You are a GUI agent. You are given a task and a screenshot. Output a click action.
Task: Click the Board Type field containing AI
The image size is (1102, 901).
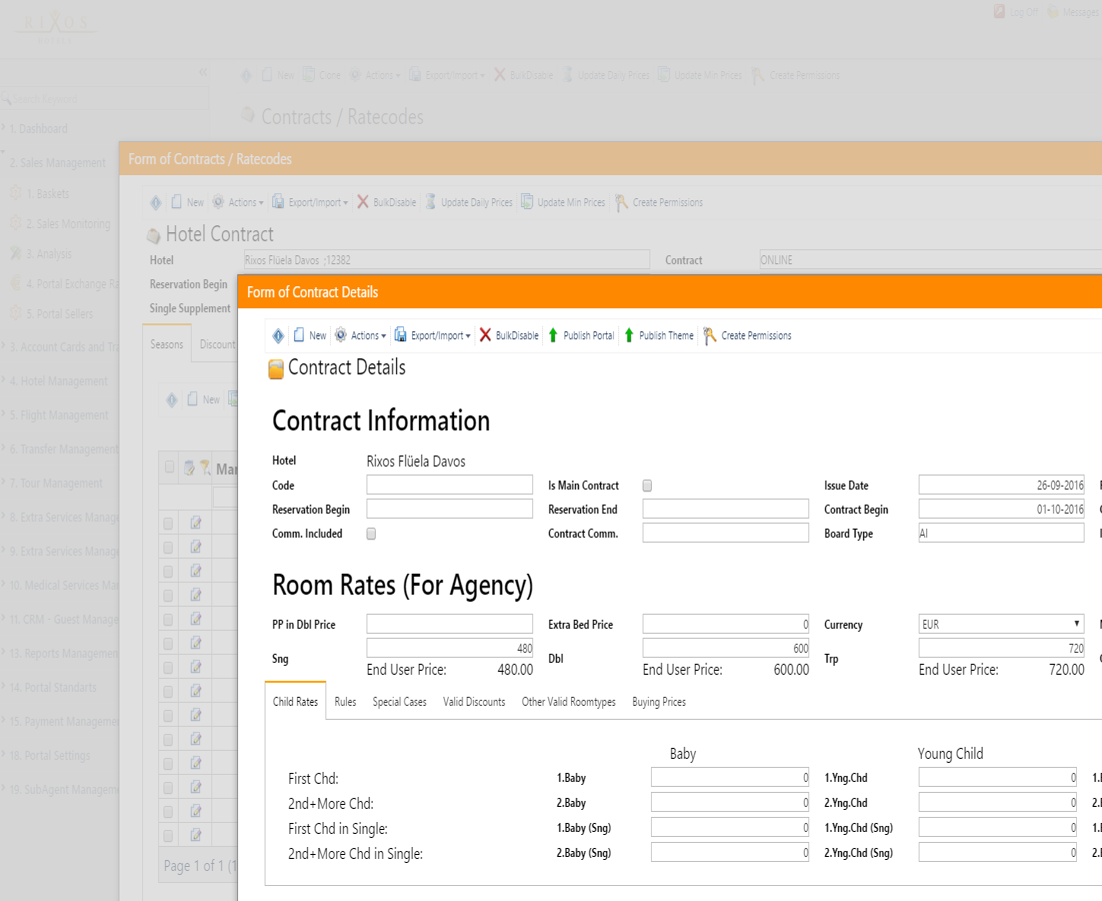[1001, 533]
